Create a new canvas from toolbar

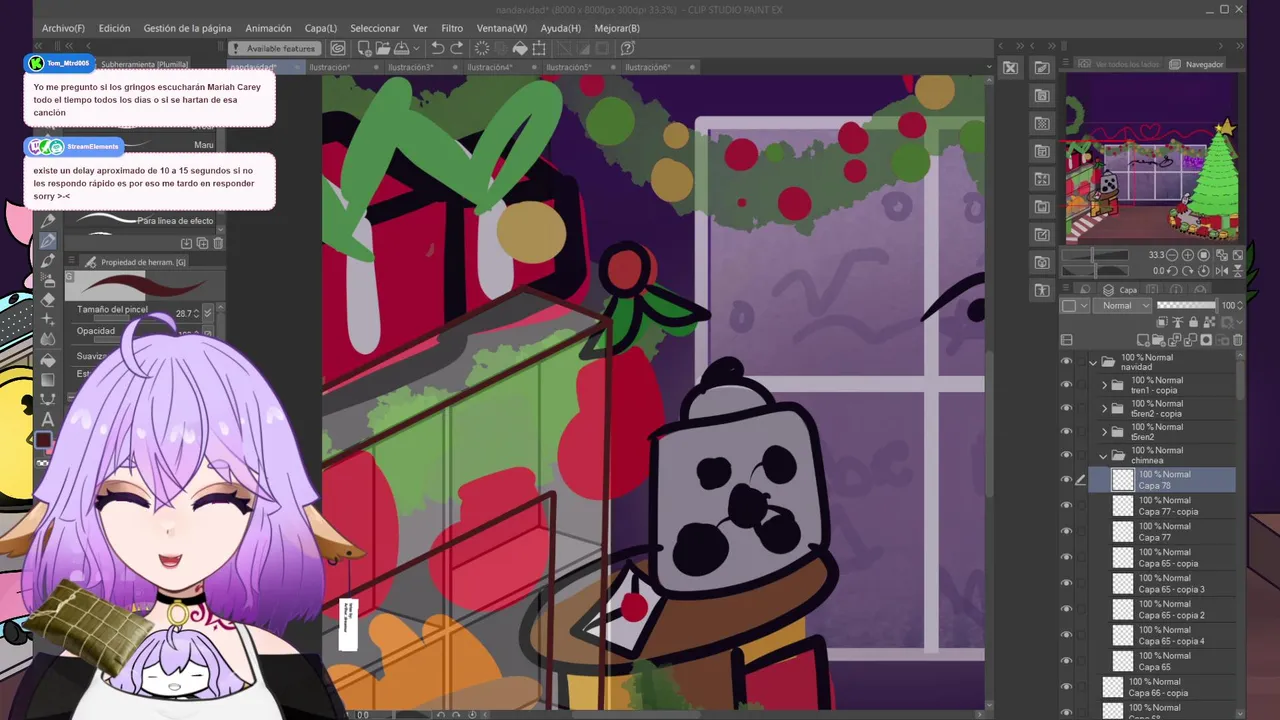pyautogui.click(x=364, y=48)
